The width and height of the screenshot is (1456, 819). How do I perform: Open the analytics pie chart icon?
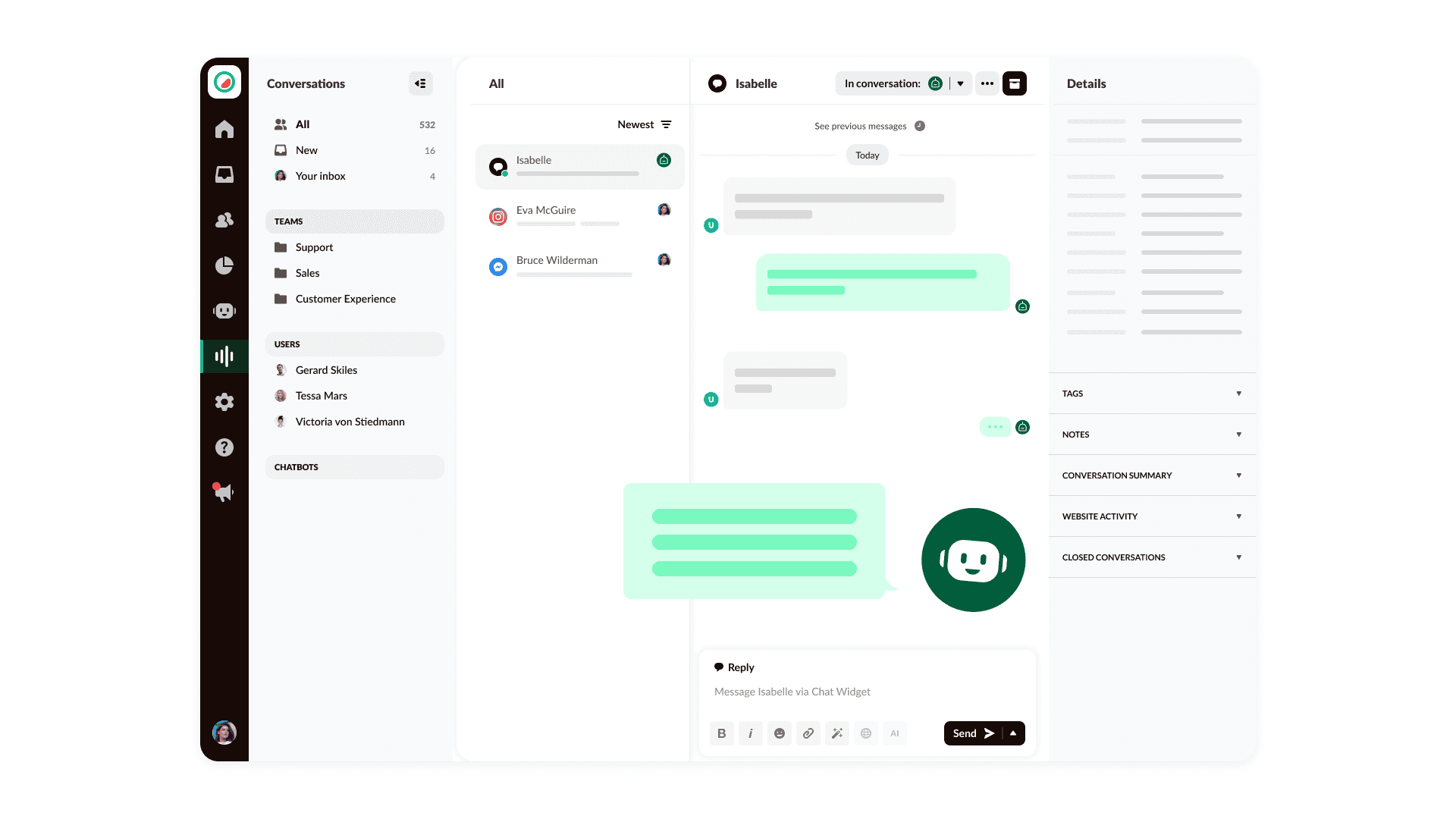pos(224,265)
